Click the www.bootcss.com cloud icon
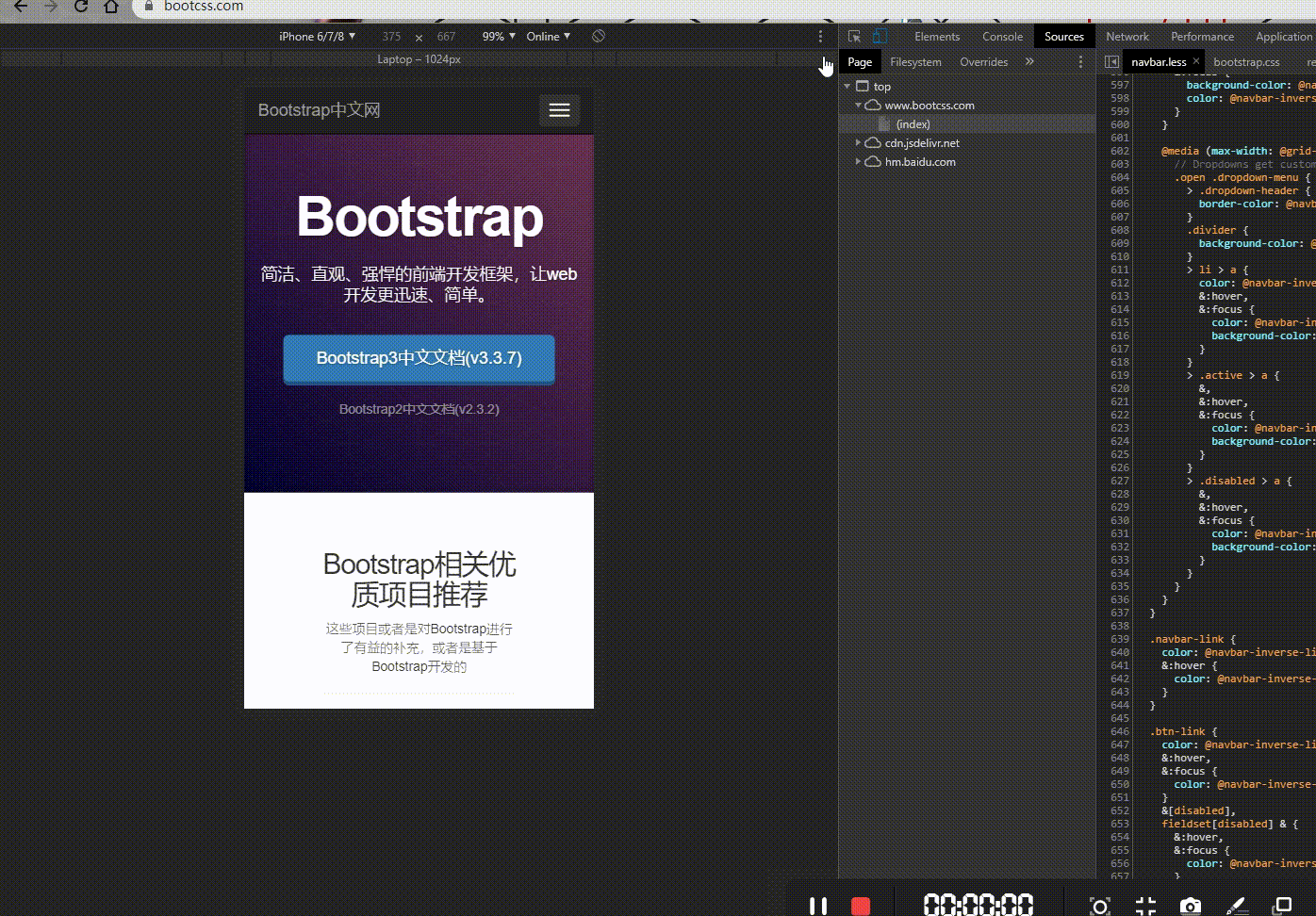This screenshot has height=916, width=1316. tap(873, 105)
